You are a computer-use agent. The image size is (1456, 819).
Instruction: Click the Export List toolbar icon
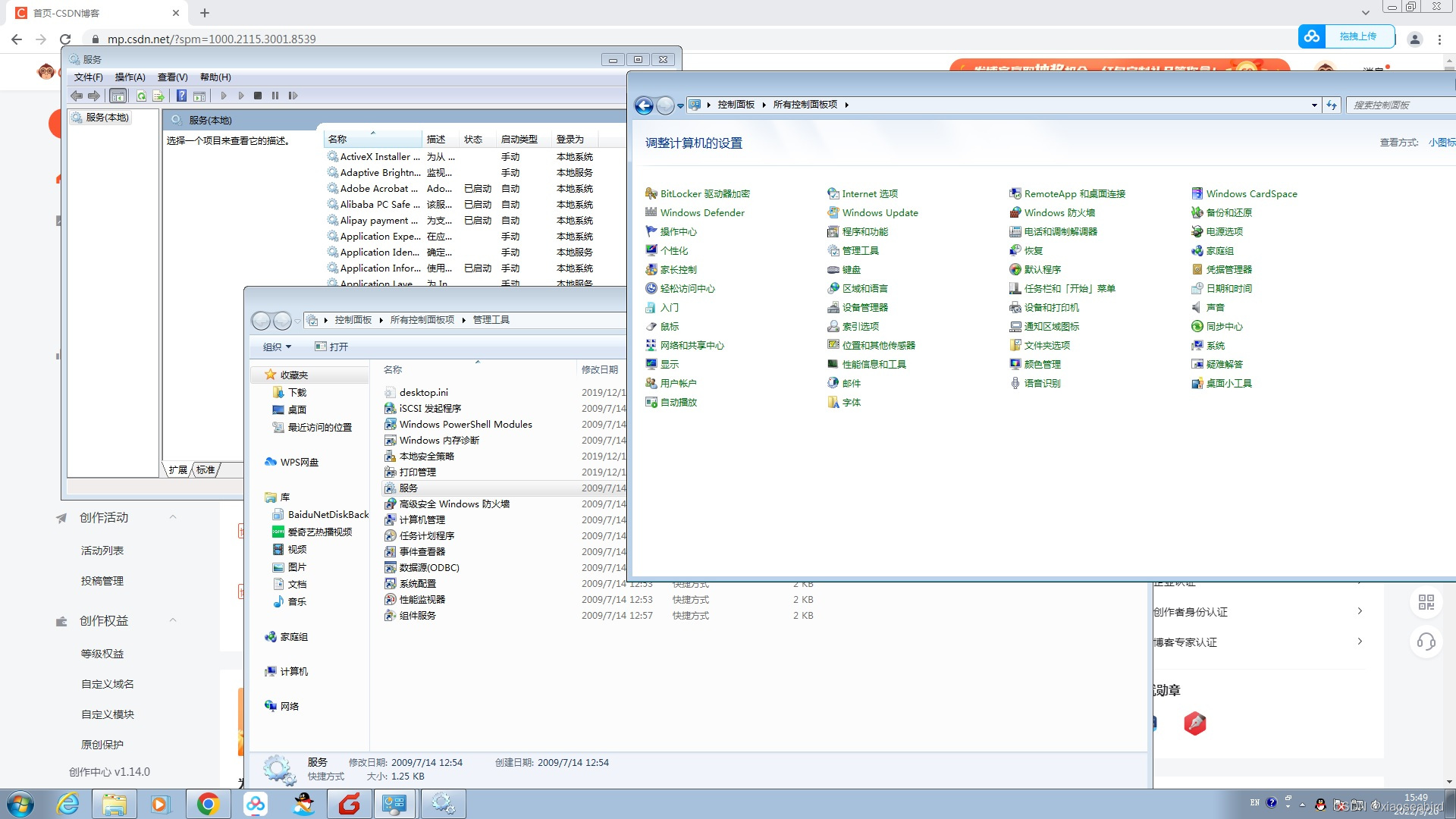pos(158,96)
